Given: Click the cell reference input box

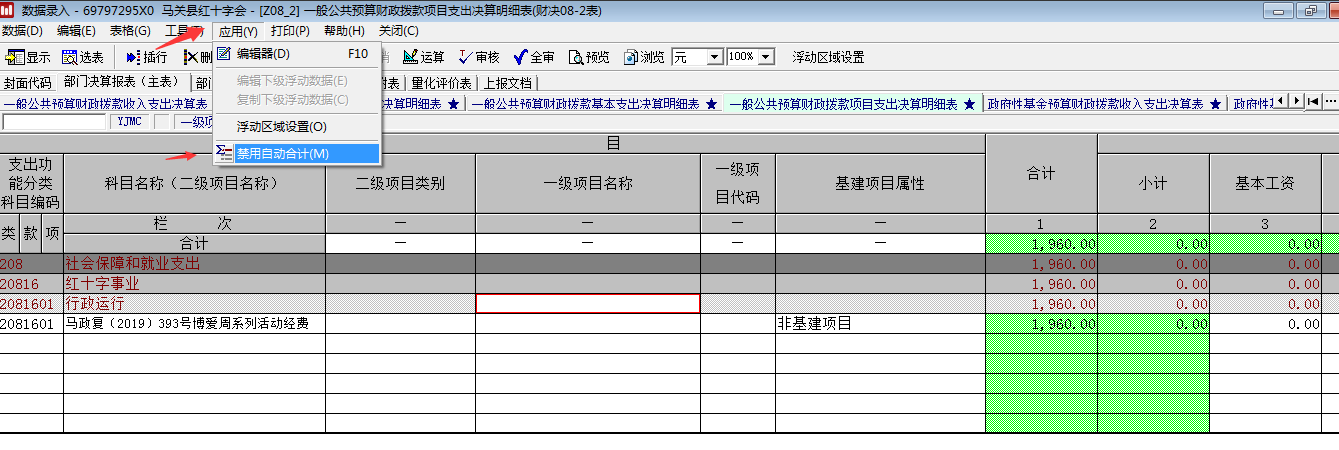Looking at the screenshot, I should [x=54, y=123].
